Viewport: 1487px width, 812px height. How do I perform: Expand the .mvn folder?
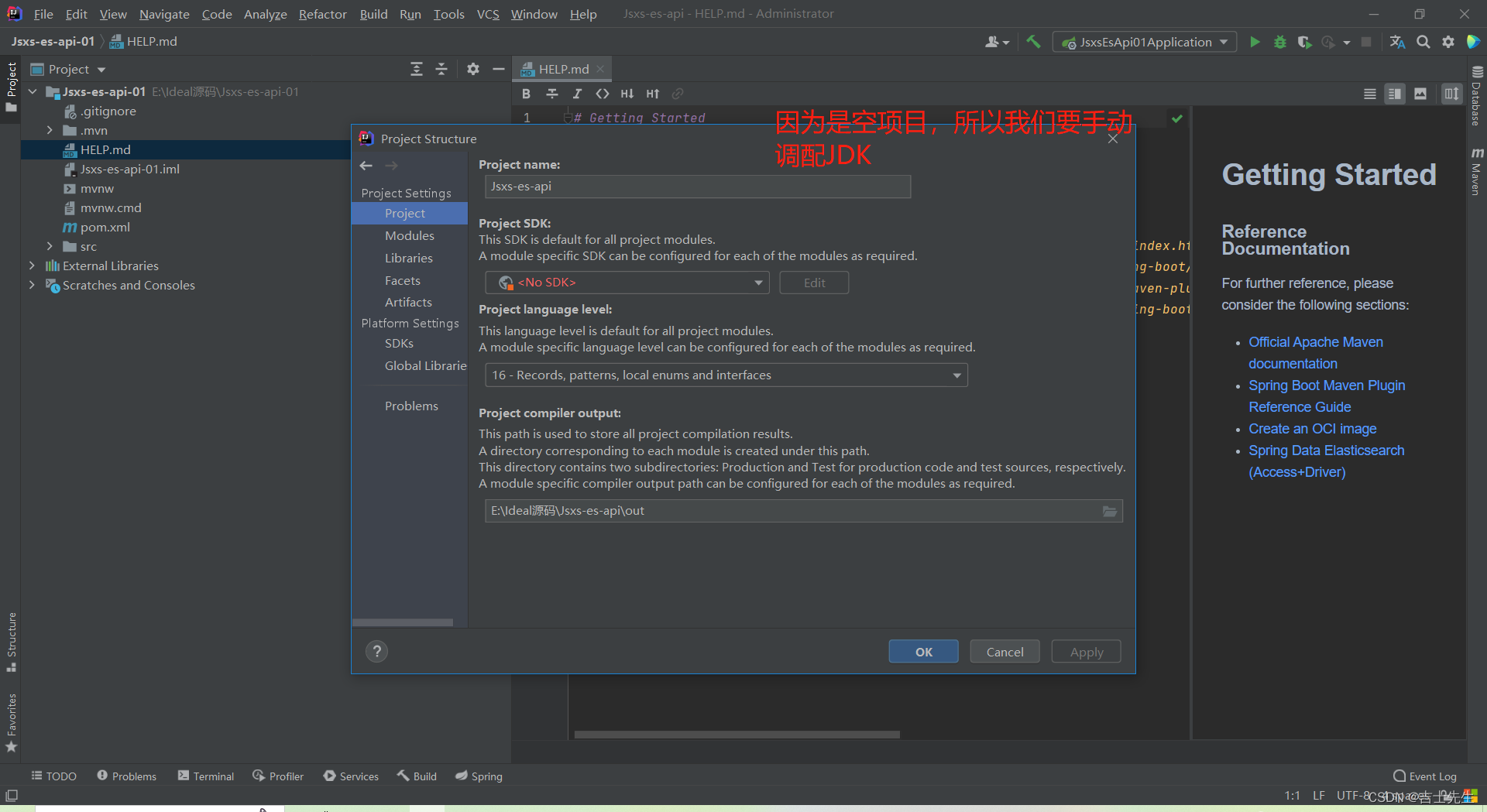point(50,130)
